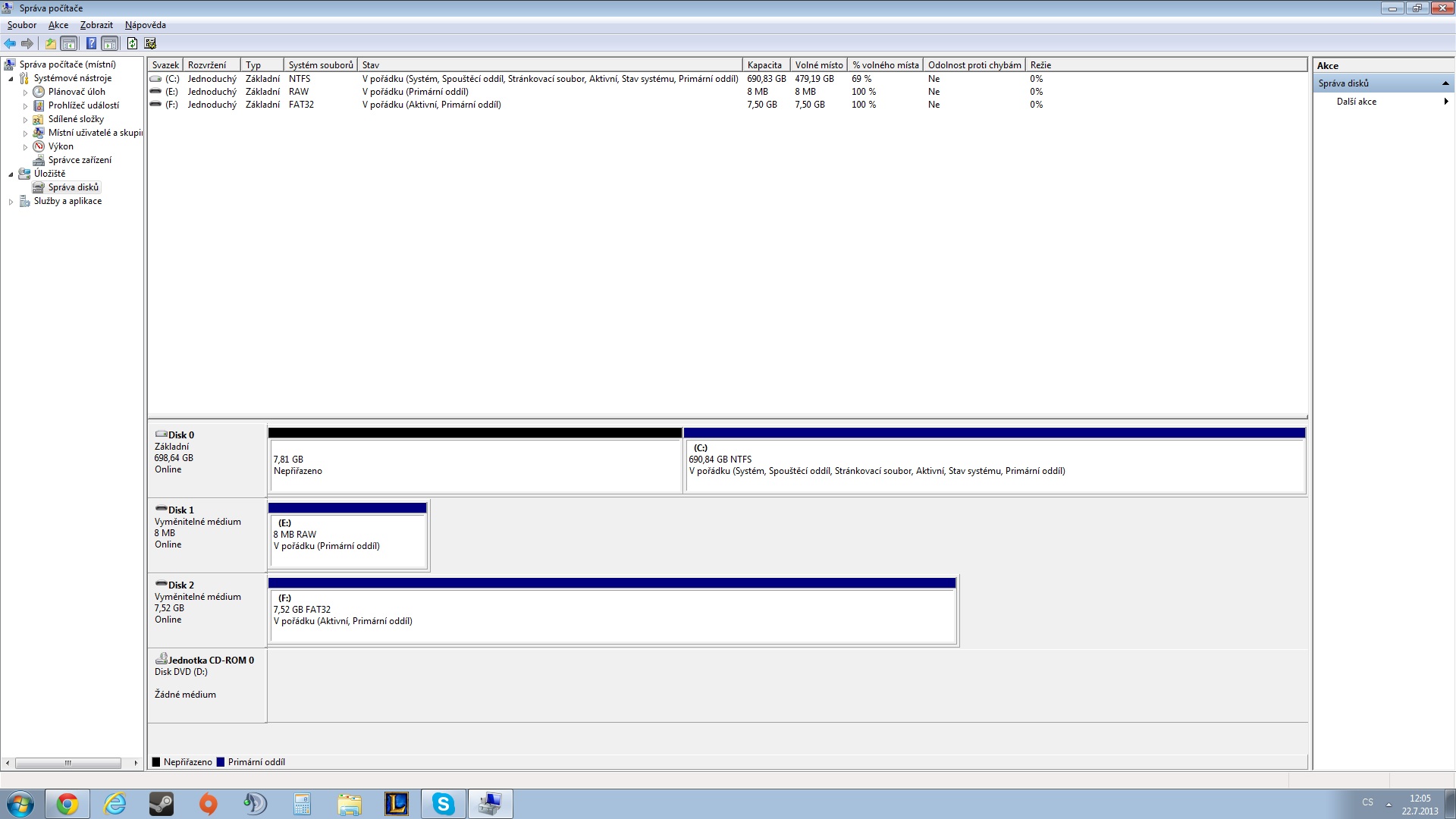
Task: Open Steam from the taskbar
Action: coord(161,804)
